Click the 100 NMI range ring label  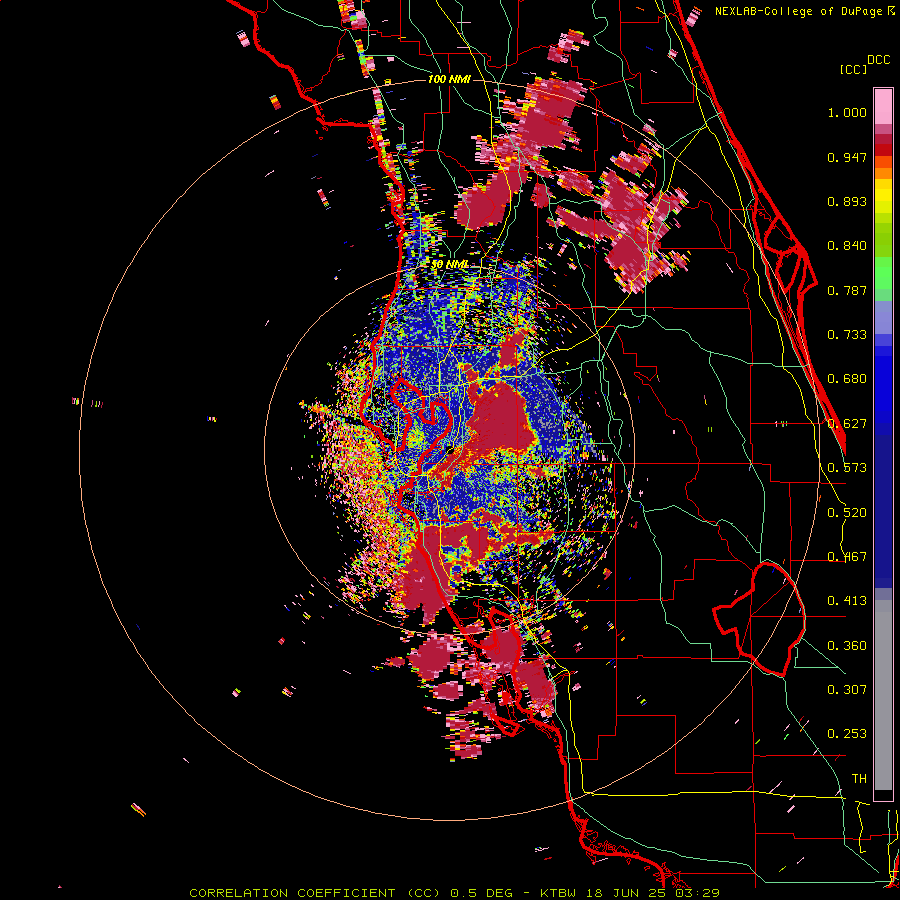pos(449,79)
